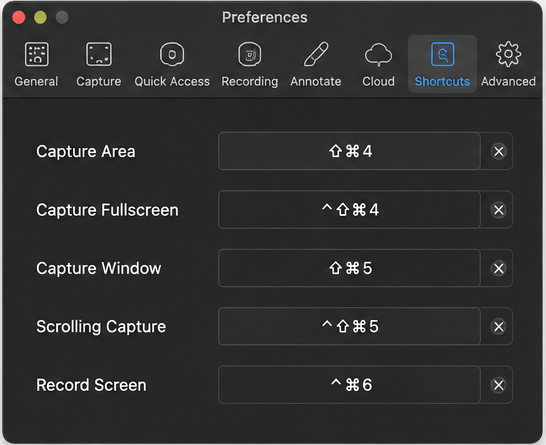Click the Capture Window label
Screen dimensions: 546x445
99,268
